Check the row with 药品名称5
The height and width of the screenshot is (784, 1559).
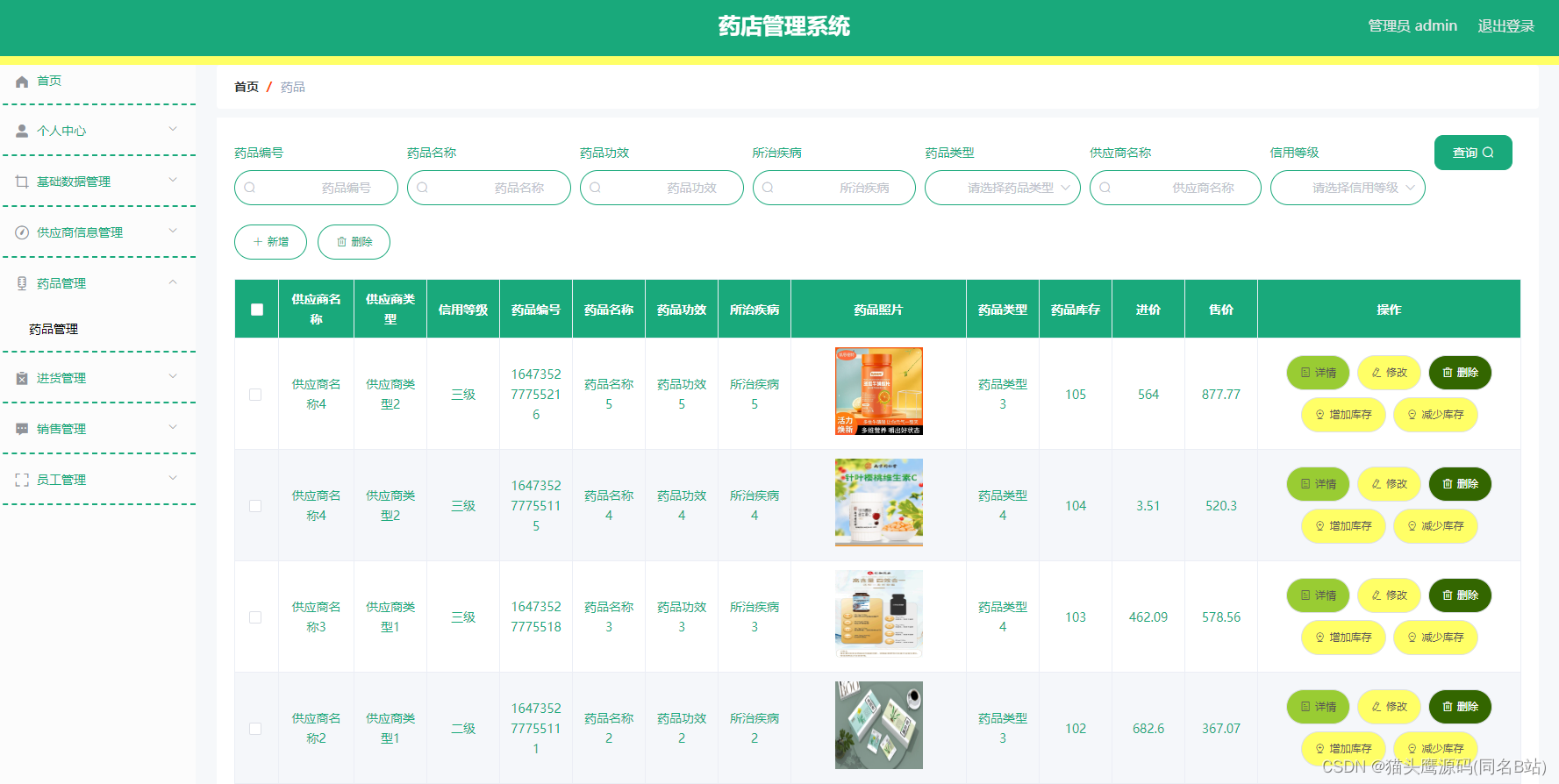tap(255, 395)
